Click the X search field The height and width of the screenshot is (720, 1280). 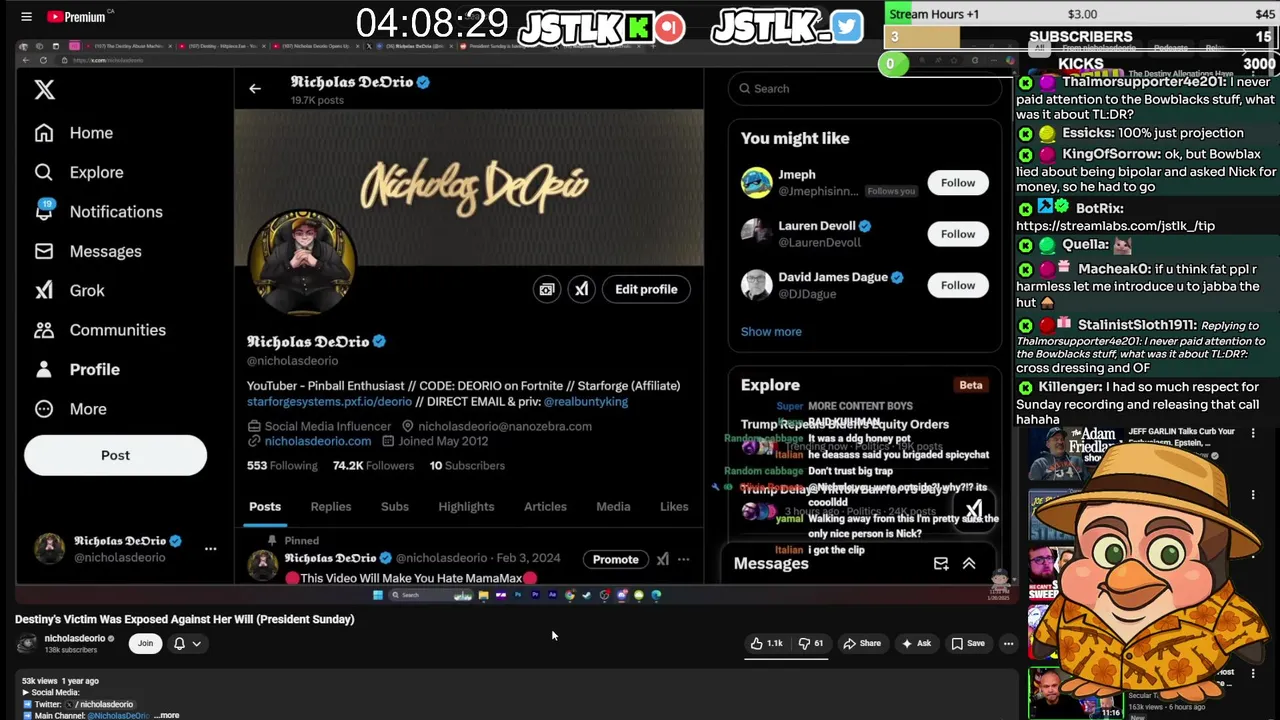(865, 89)
